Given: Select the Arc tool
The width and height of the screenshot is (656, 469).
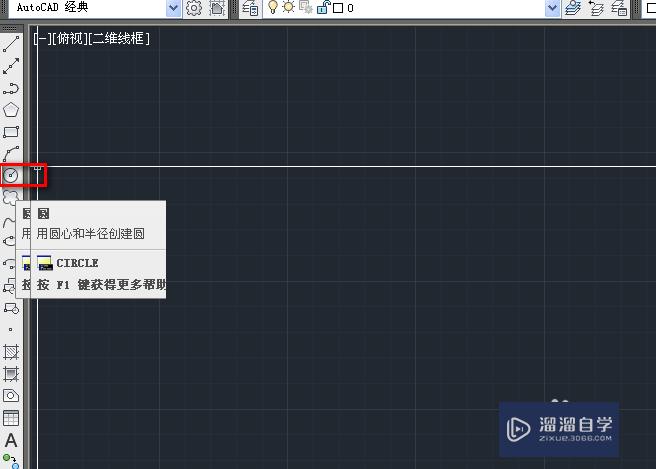Looking at the screenshot, I should tap(11, 154).
